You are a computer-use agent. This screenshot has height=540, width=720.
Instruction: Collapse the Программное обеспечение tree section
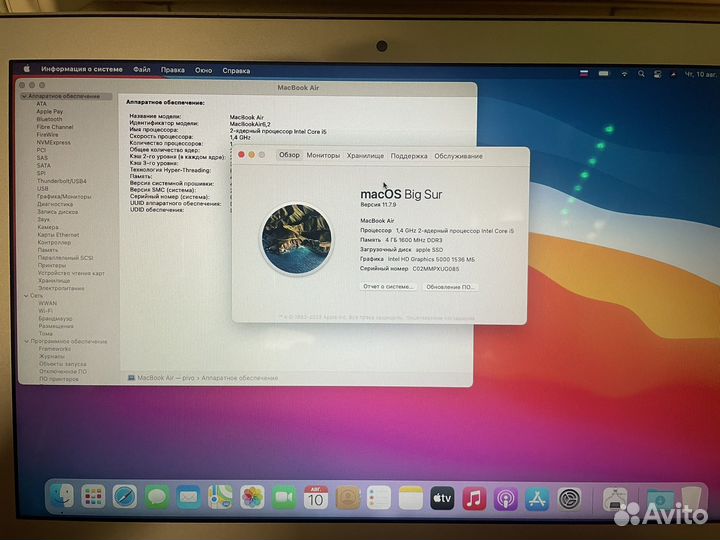(27, 341)
